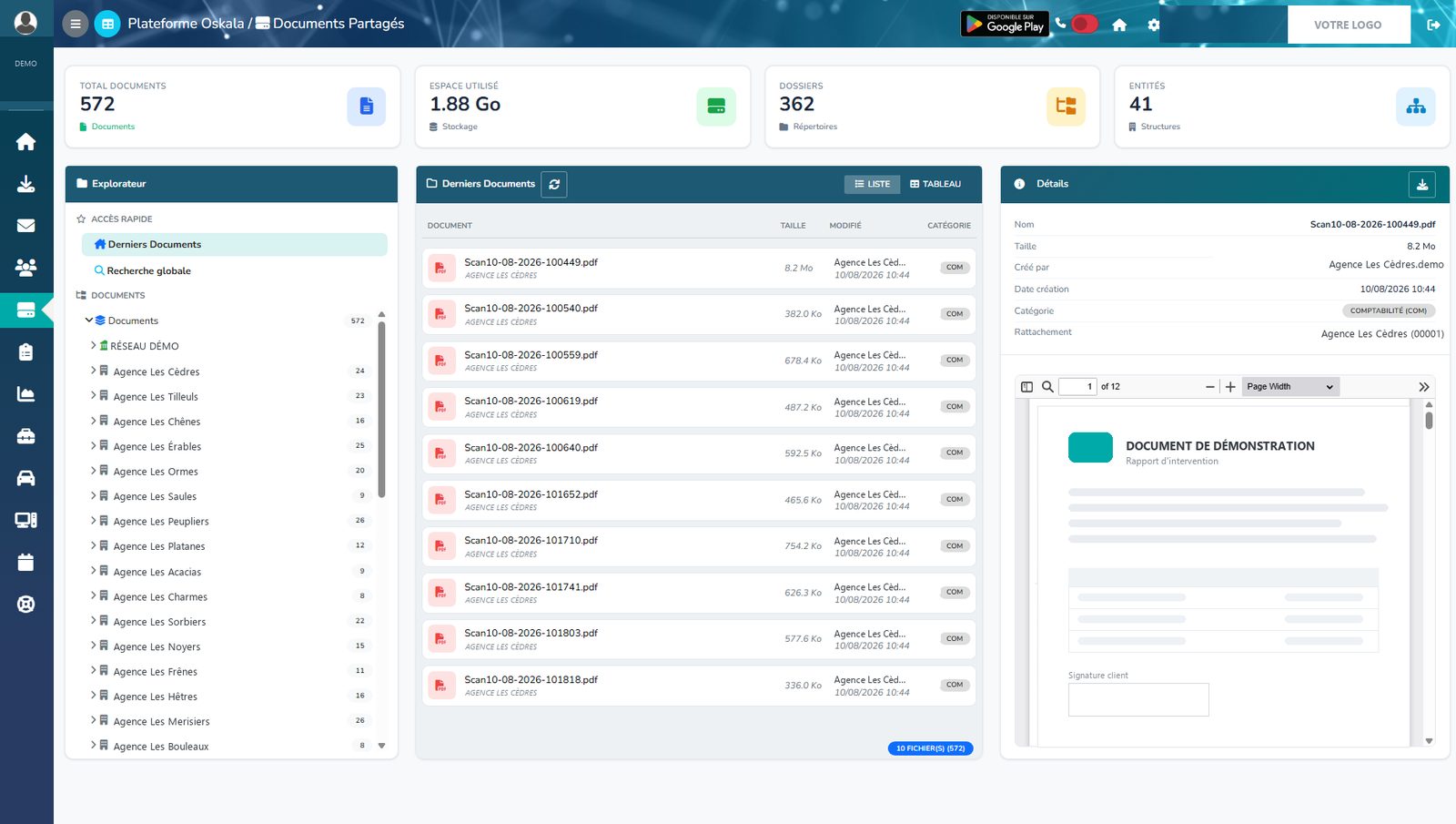Refresh the Derniers Documents list
1456x824 pixels.
[x=554, y=184]
